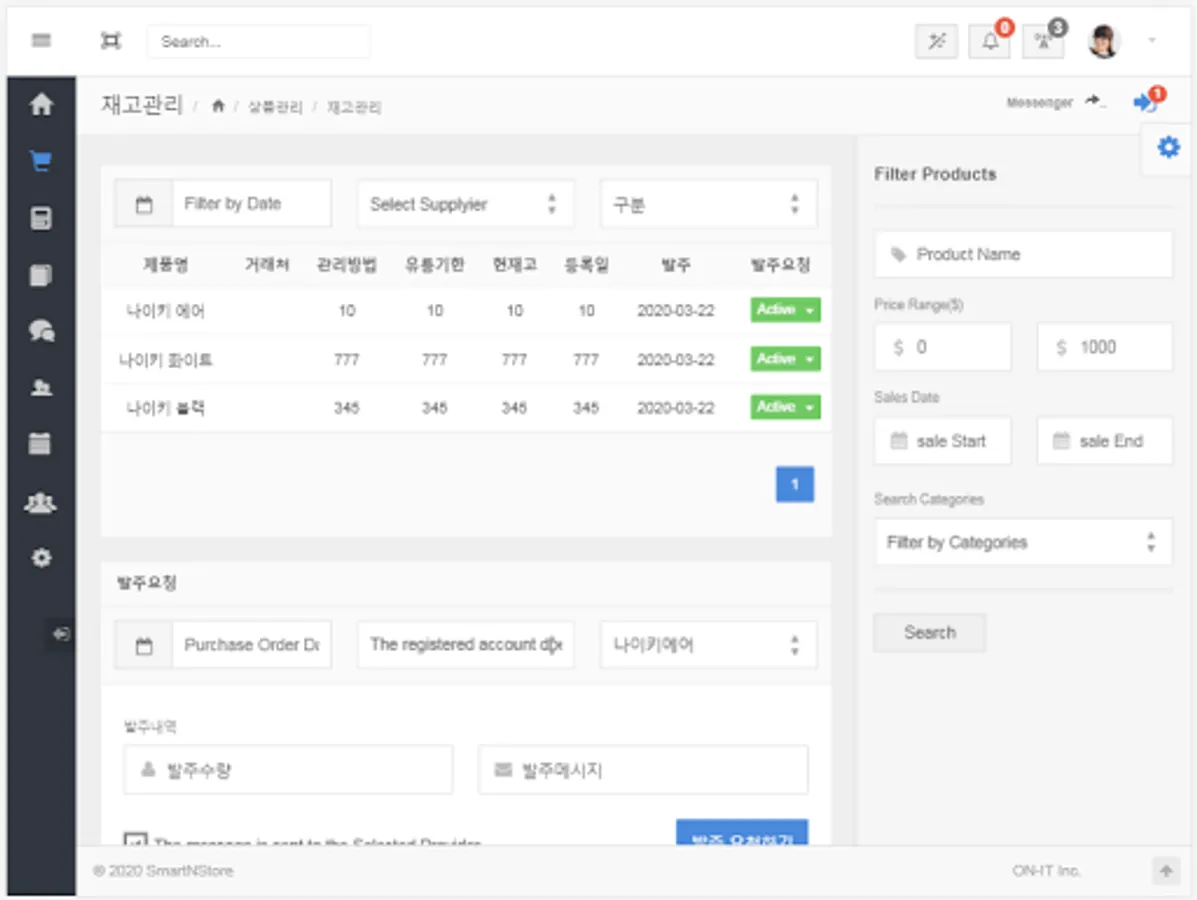The height and width of the screenshot is (900, 1197).
Task: Open Active dropdown for 나이키 에어
Action: click(x=785, y=309)
